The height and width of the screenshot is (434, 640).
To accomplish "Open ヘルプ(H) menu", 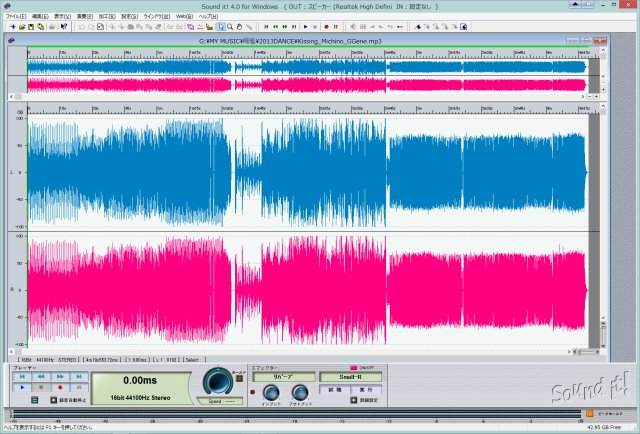I will click(208, 16).
